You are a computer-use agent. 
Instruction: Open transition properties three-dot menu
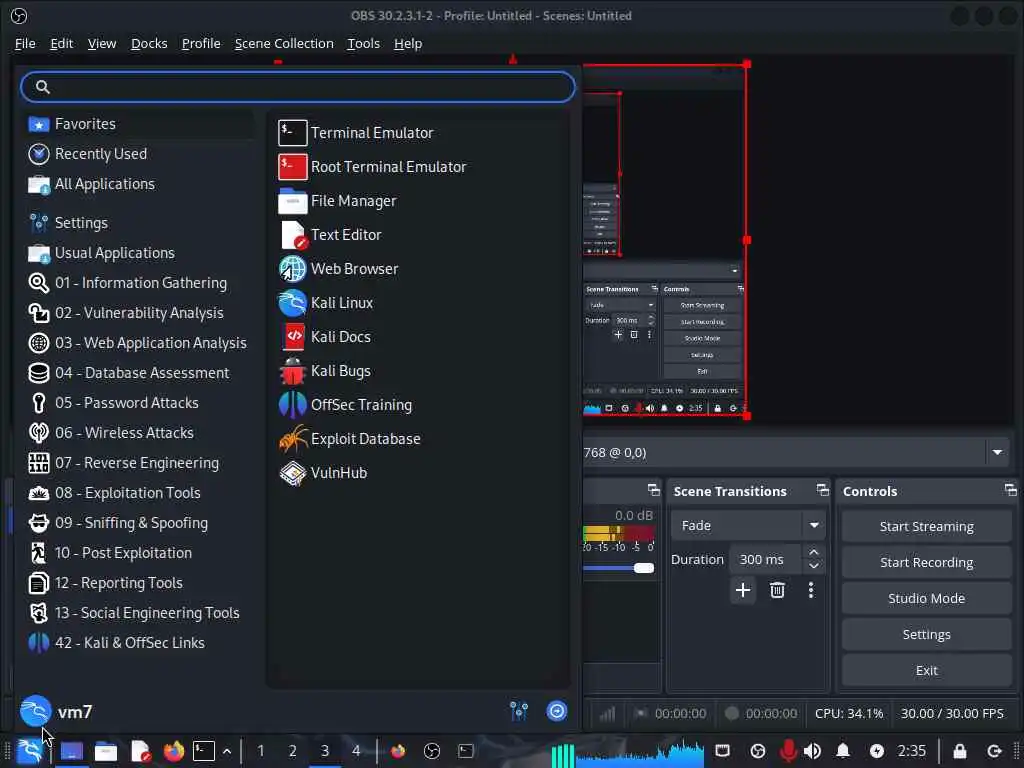[811, 590]
